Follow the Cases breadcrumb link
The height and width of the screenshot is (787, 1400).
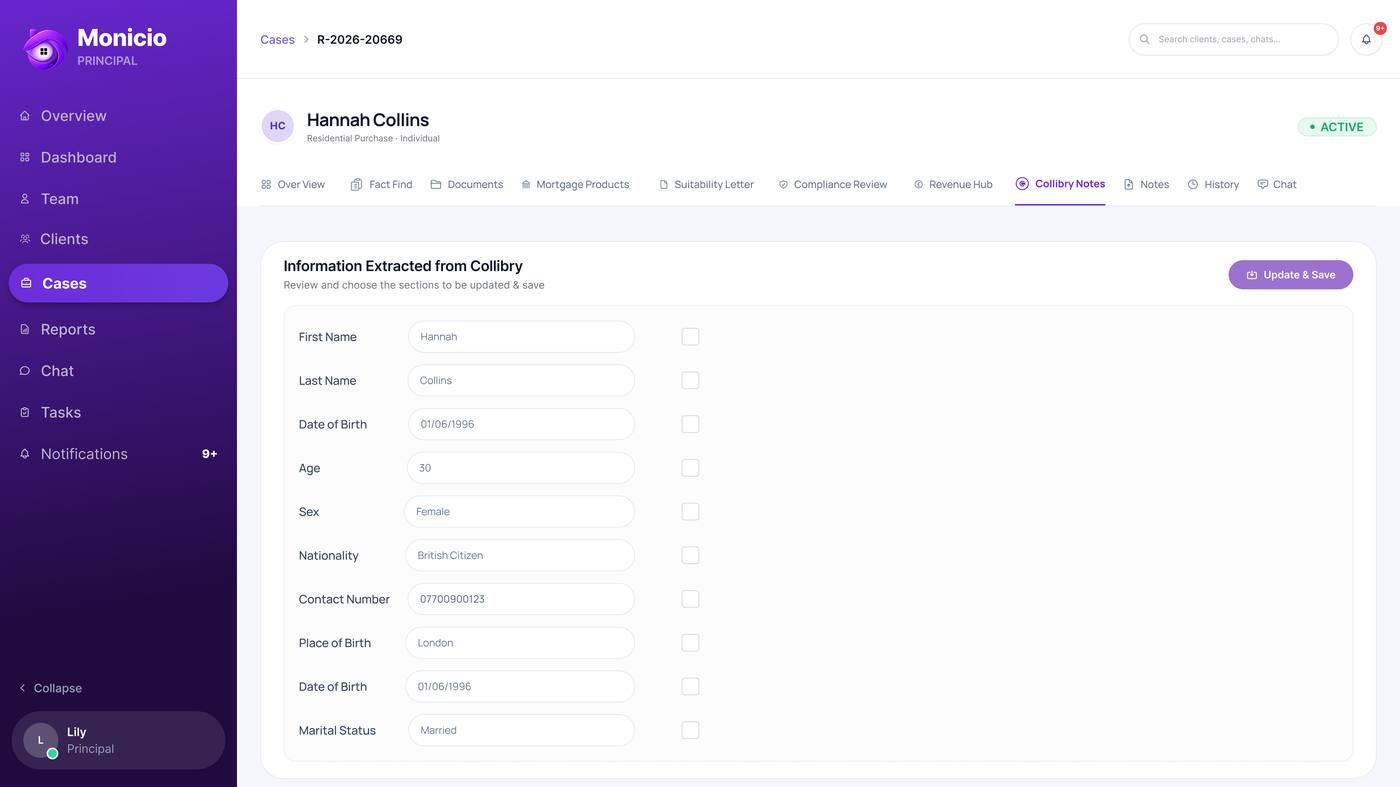(x=277, y=40)
